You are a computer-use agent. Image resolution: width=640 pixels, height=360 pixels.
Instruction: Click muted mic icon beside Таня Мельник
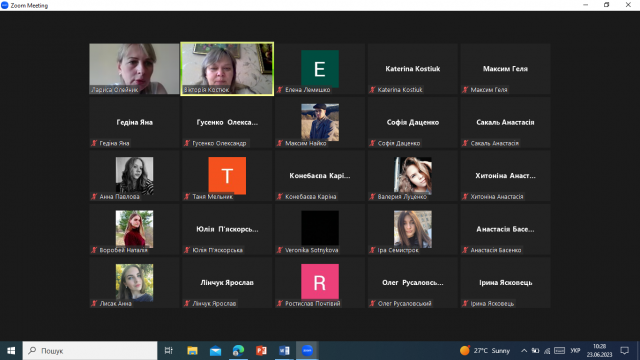(187, 197)
